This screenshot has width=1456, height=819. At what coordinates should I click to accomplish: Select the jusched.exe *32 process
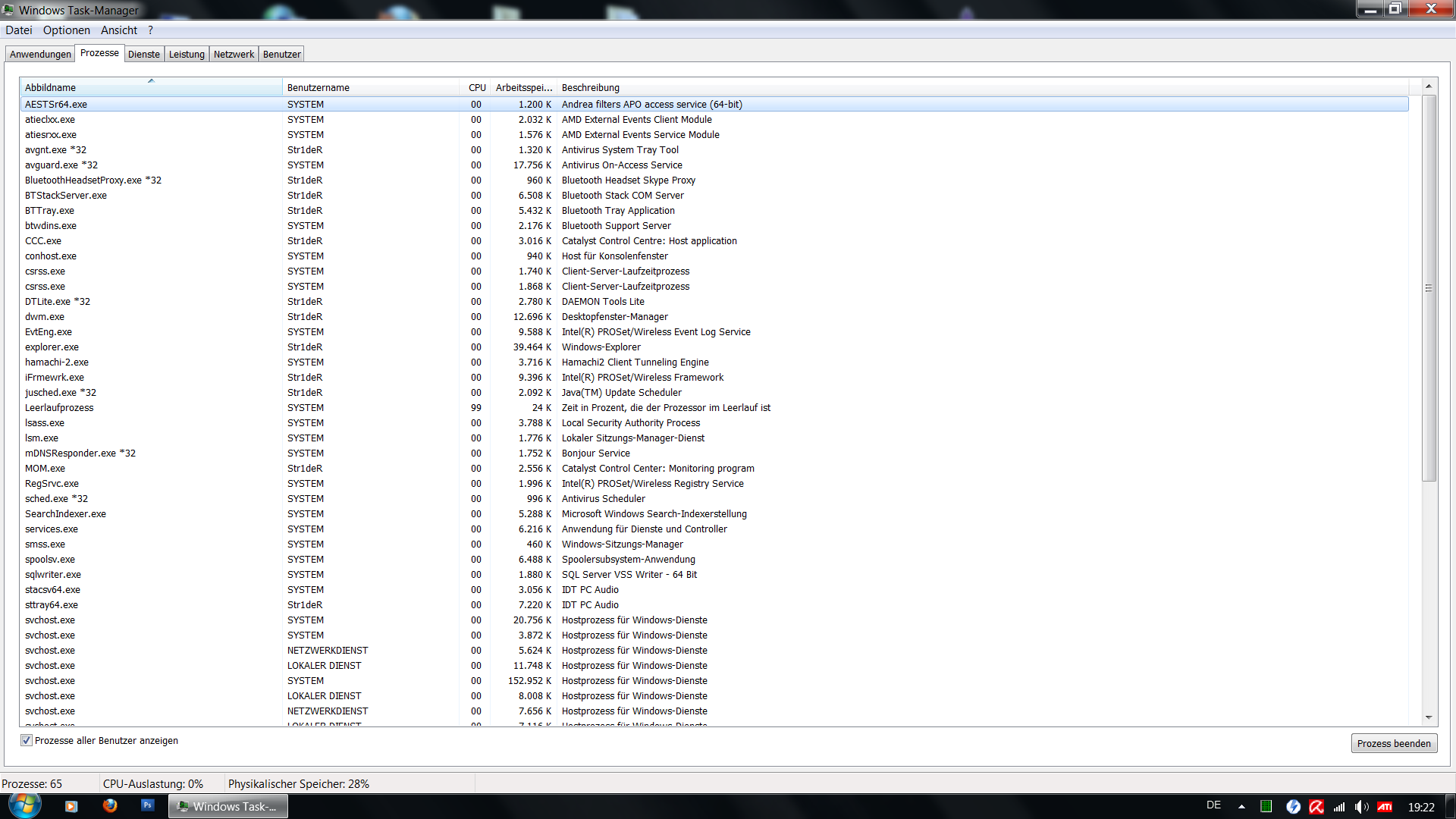pos(714,393)
